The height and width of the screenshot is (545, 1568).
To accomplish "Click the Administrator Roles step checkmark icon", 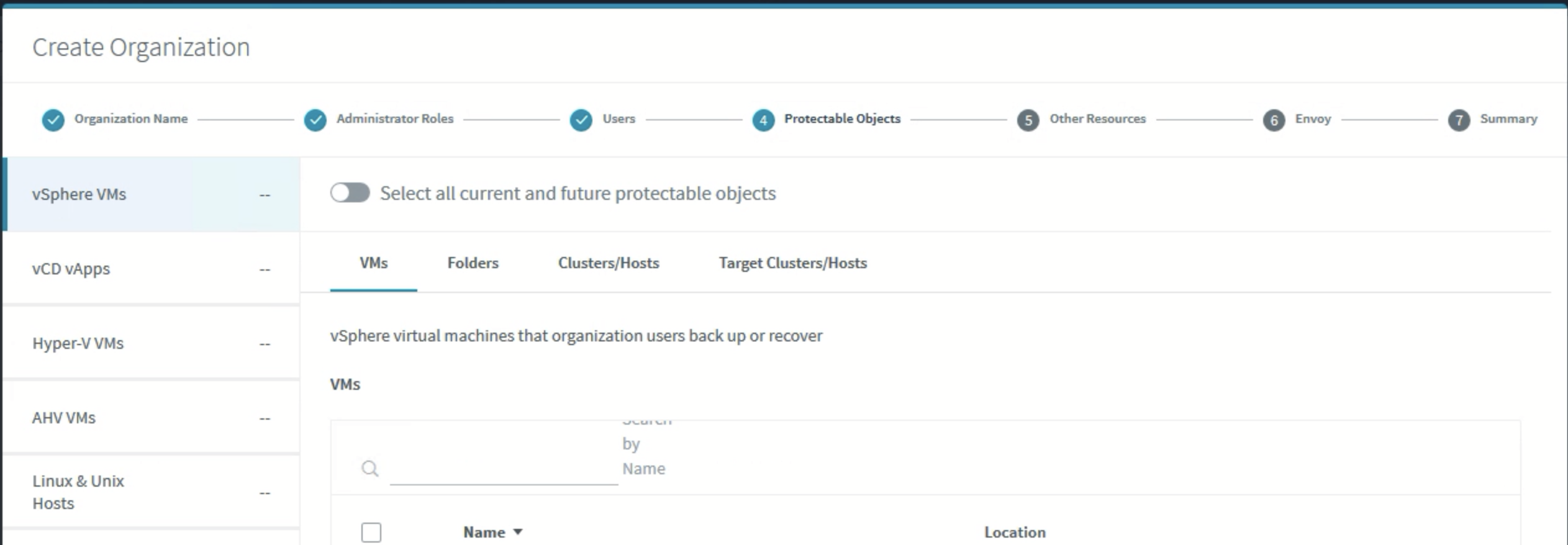I will [315, 120].
